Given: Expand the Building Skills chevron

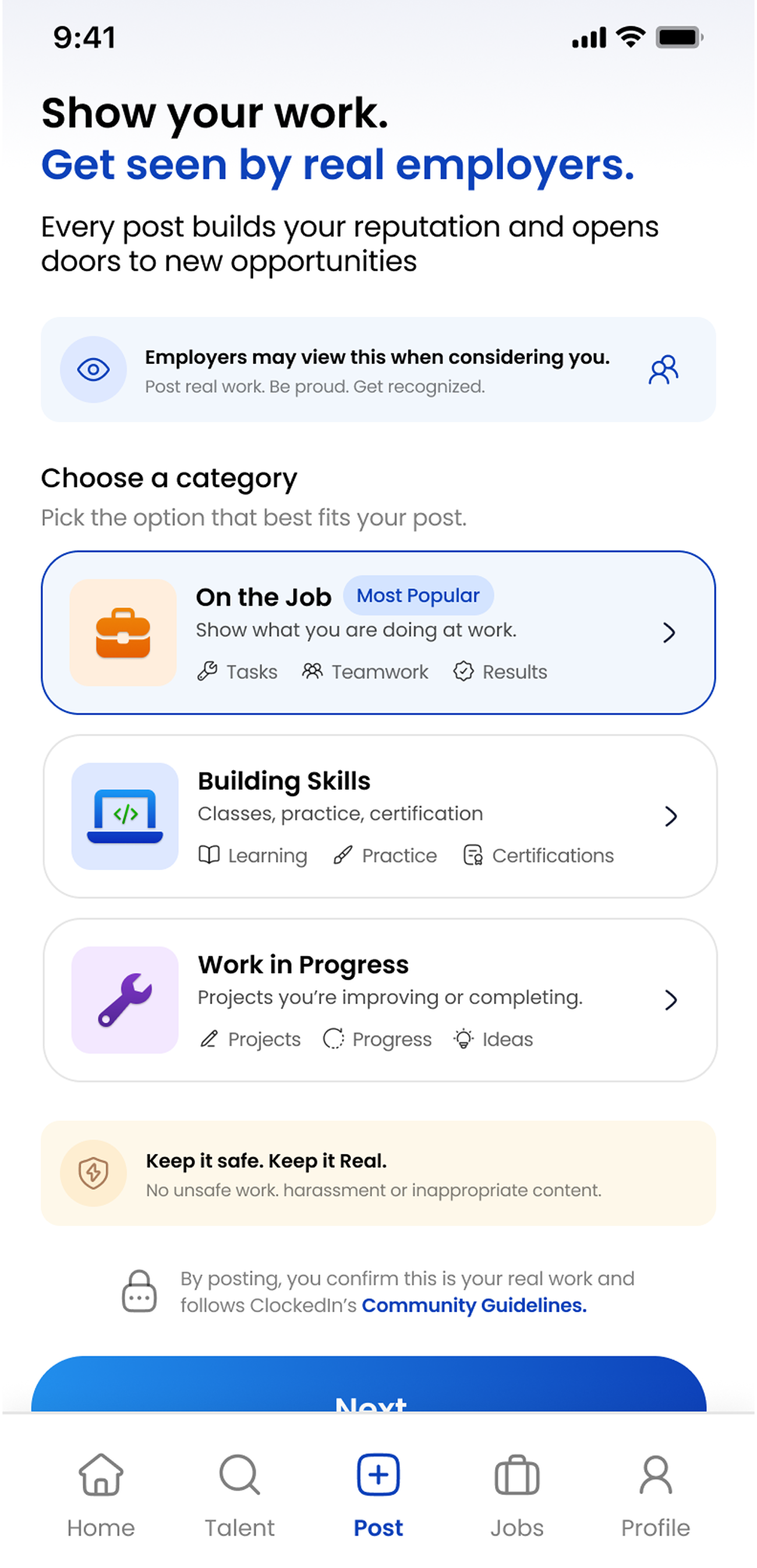Looking at the screenshot, I should (671, 816).
